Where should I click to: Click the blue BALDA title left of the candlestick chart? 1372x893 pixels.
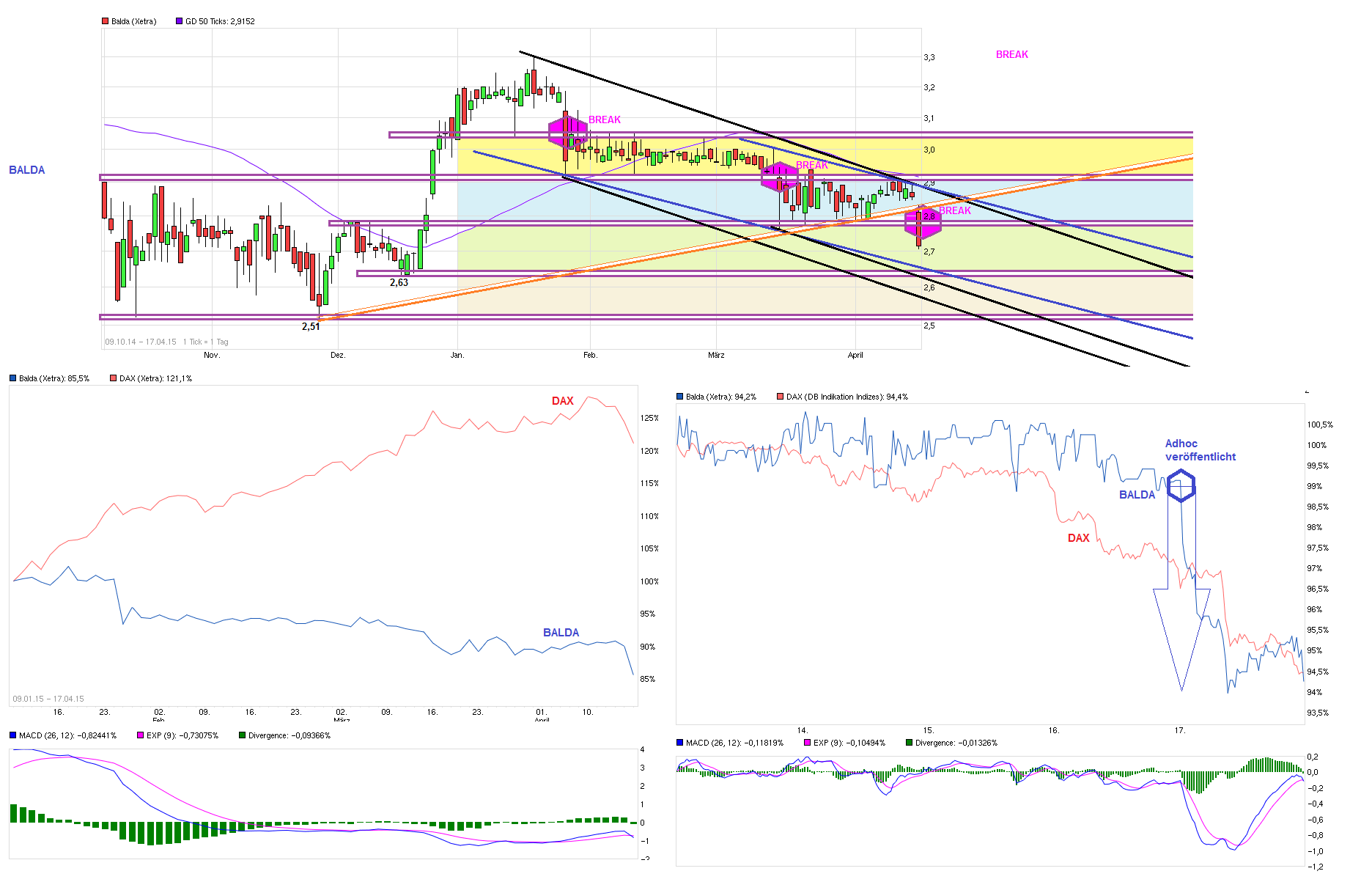click(27, 170)
